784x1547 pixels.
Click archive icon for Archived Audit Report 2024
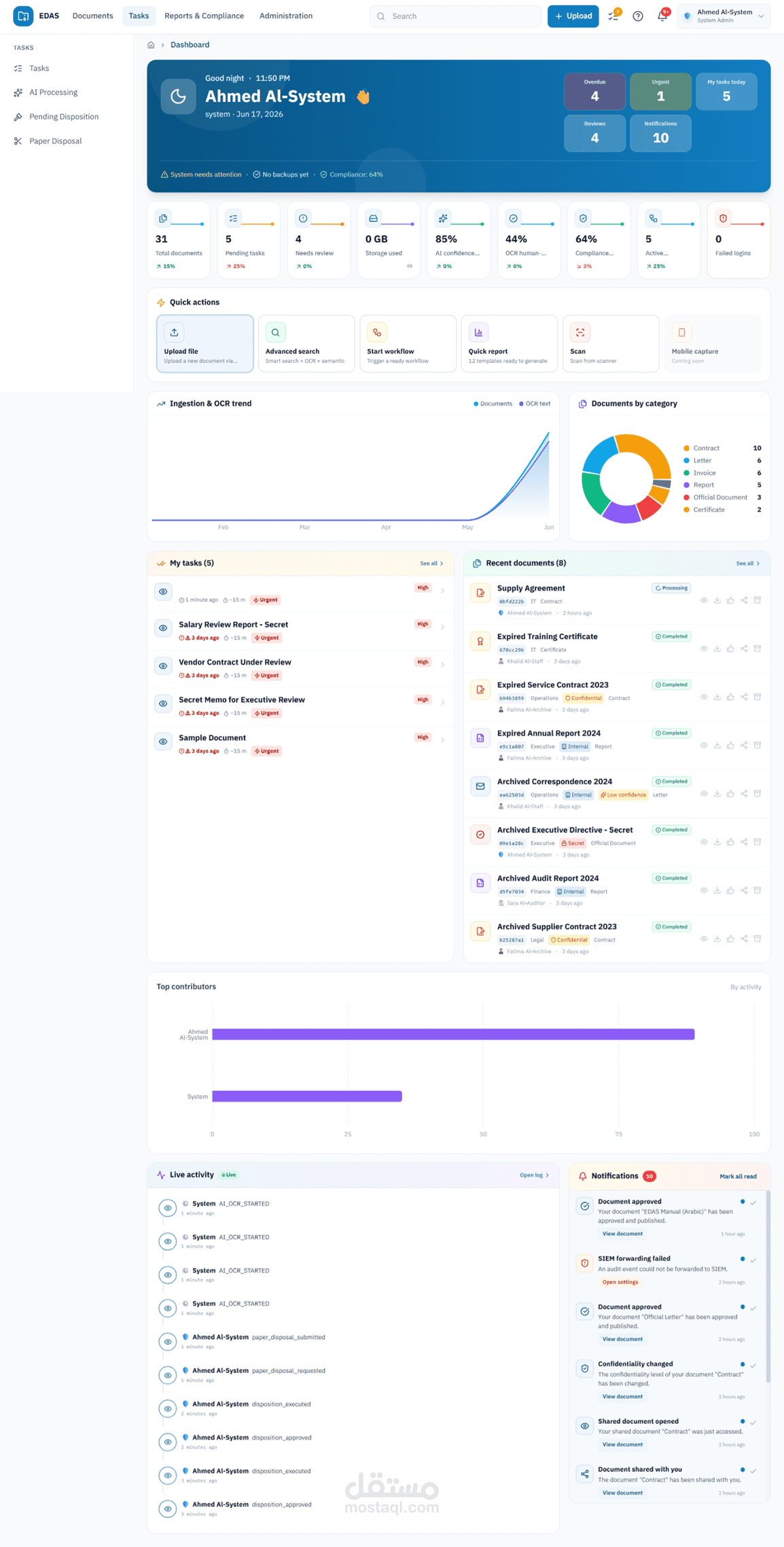click(758, 890)
